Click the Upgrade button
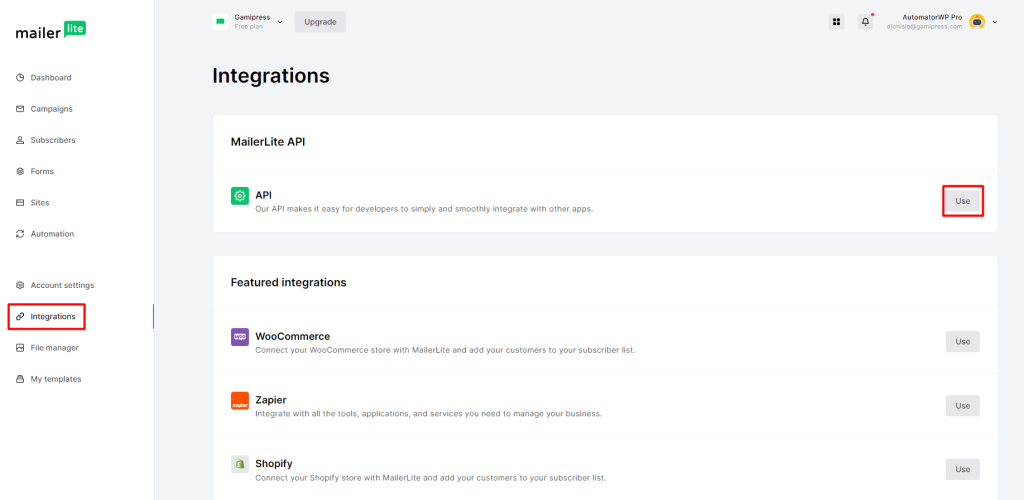Viewport: 1024px width, 500px height. pyautogui.click(x=320, y=21)
